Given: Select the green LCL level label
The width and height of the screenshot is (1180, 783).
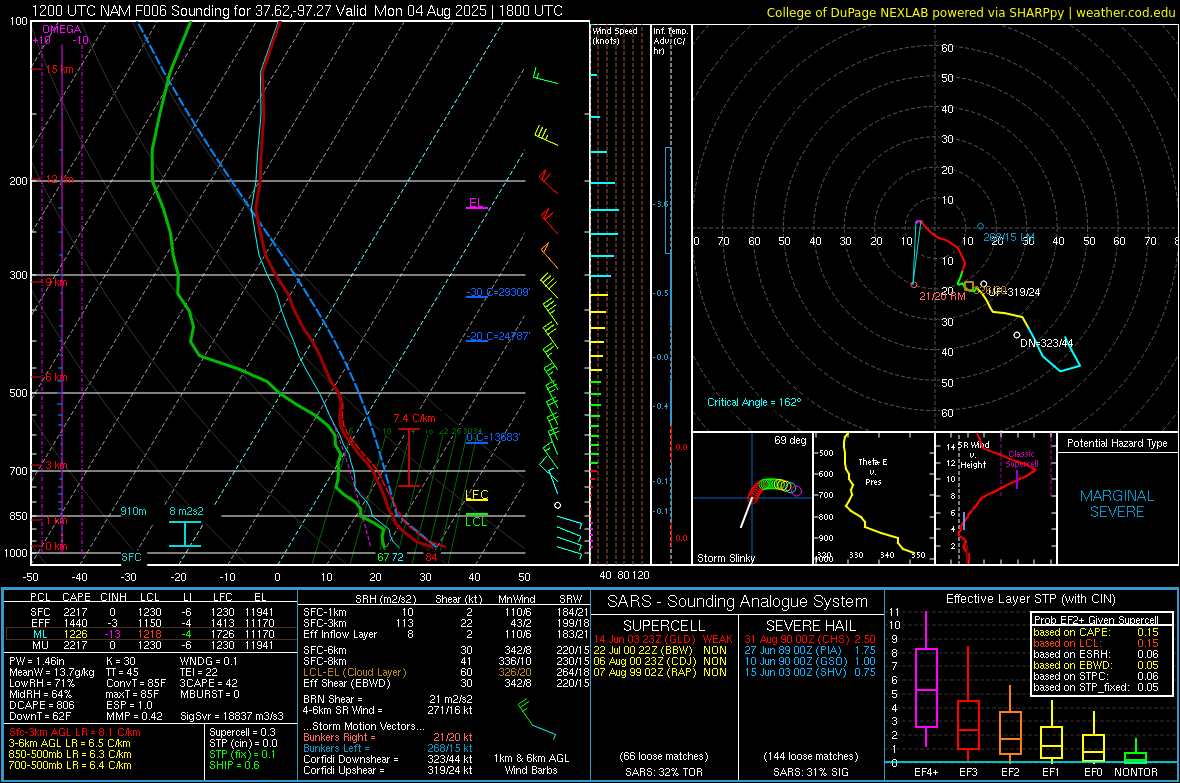Looking at the screenshot, I should click(476, 521).
